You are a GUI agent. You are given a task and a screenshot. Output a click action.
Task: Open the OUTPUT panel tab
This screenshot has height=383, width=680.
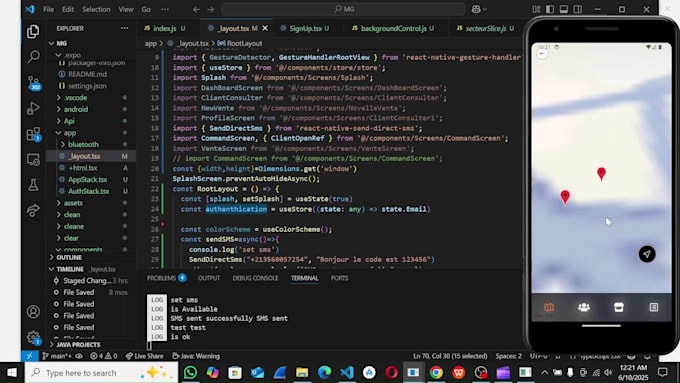click(209, 278)
